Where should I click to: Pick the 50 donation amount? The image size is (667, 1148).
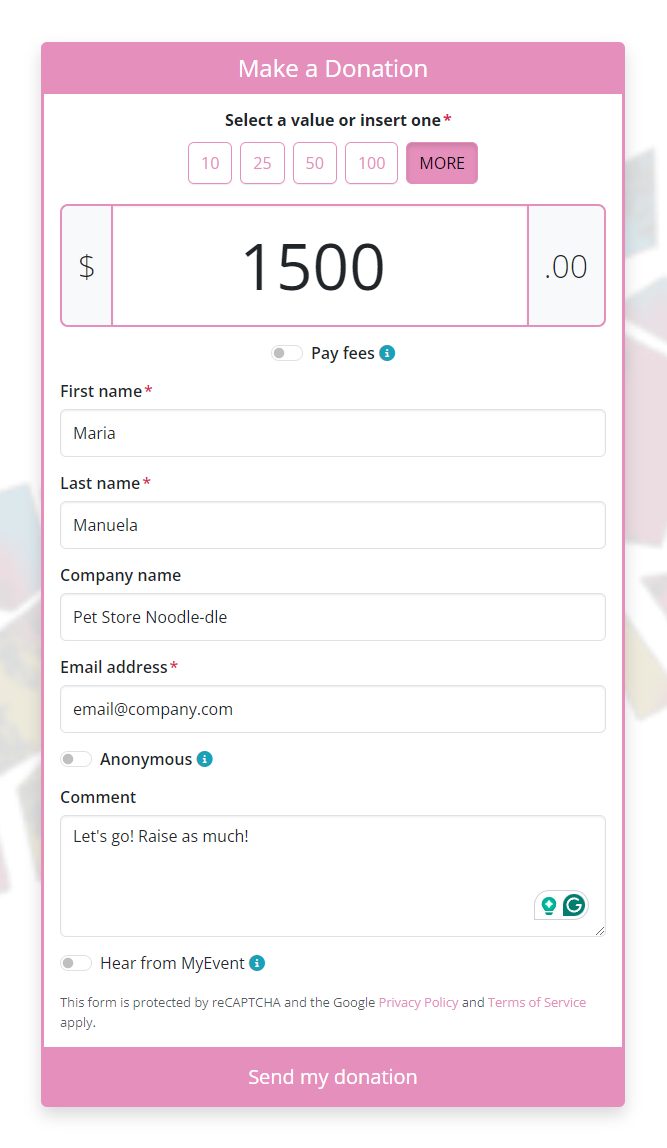pyautogui.click(x=315, y=163)
